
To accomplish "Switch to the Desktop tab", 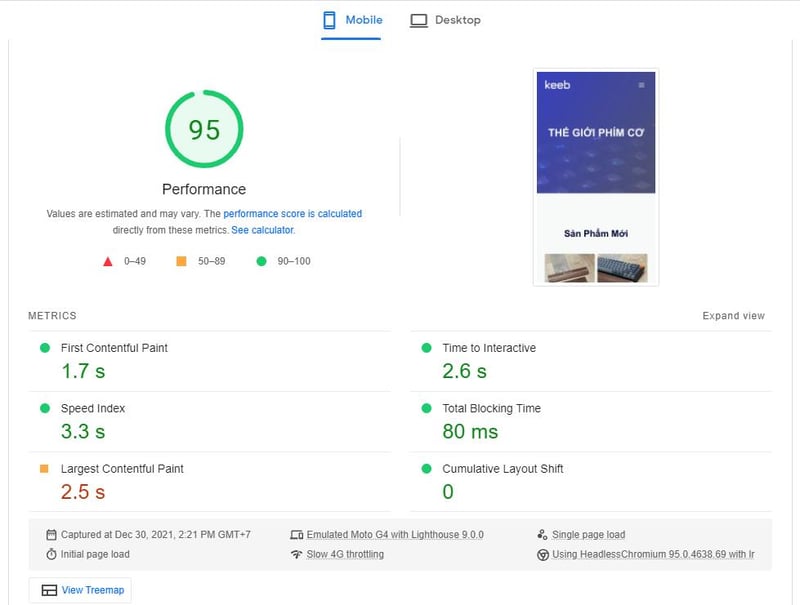I will click(x=445, y=20).
